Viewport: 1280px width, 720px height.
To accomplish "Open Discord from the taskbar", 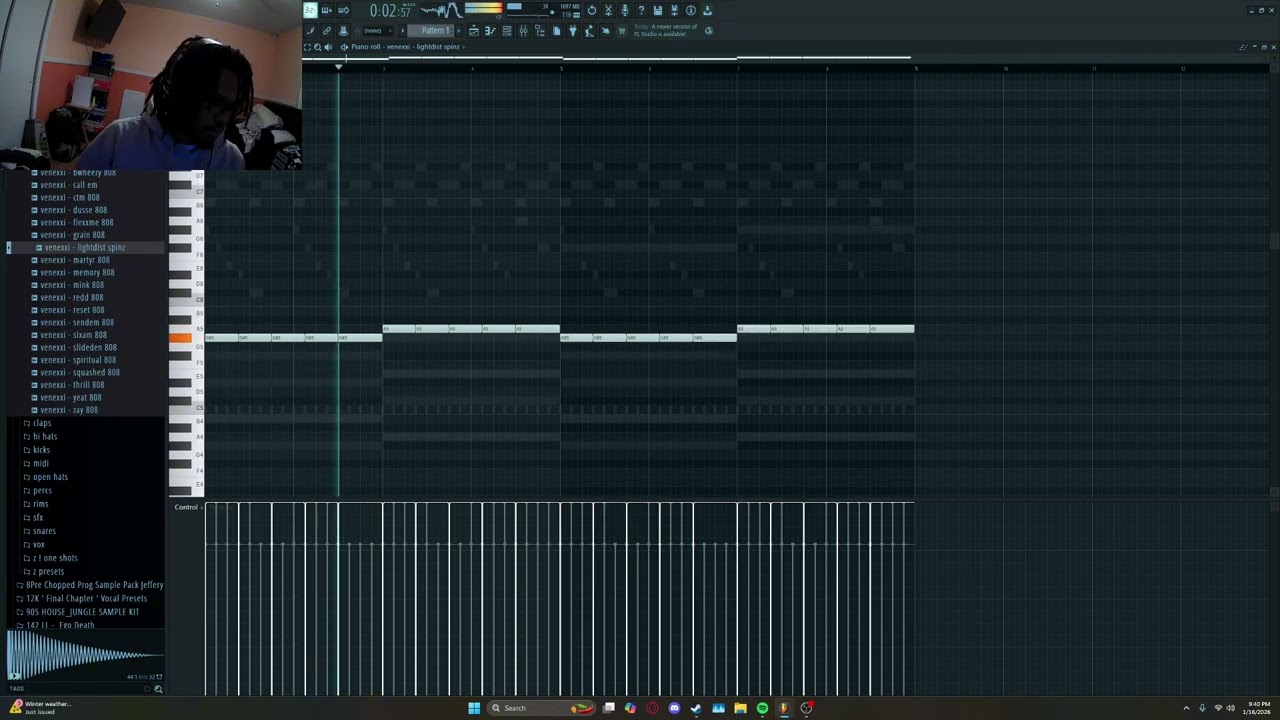I will tap(674, 708).
